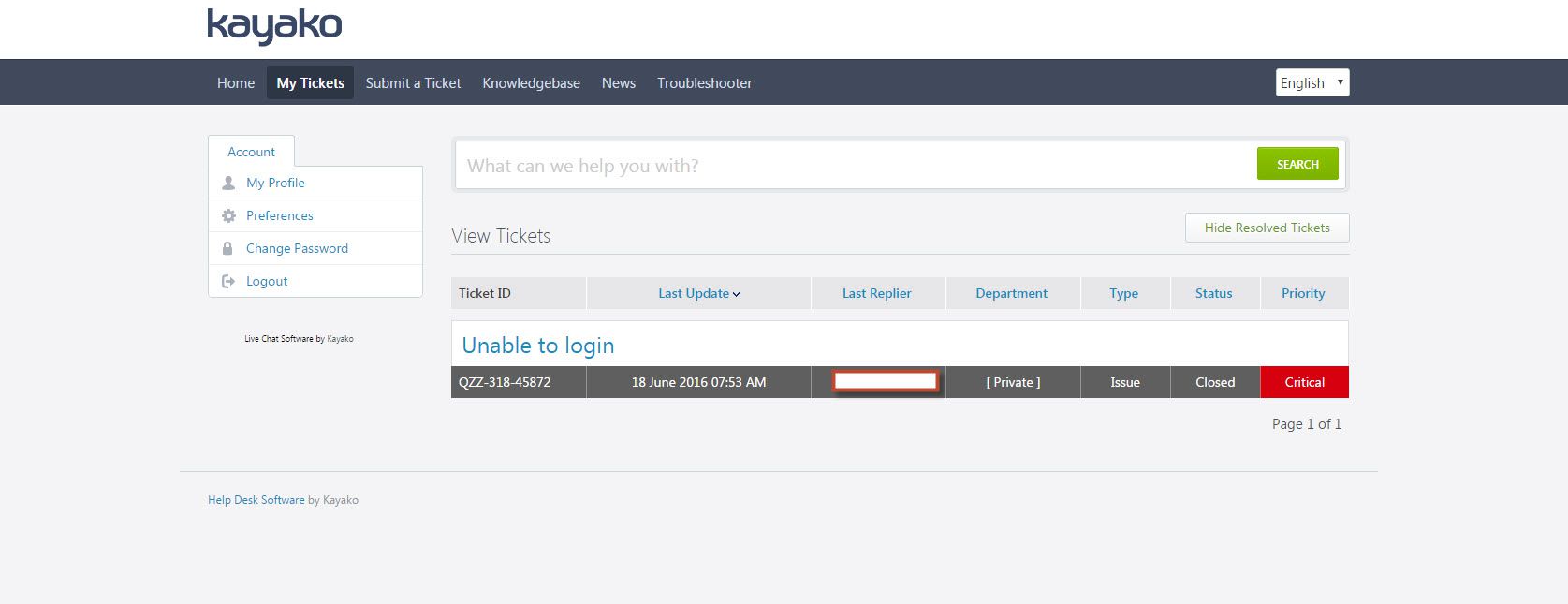Click the Logout arrow icon

tap(228, 282)
